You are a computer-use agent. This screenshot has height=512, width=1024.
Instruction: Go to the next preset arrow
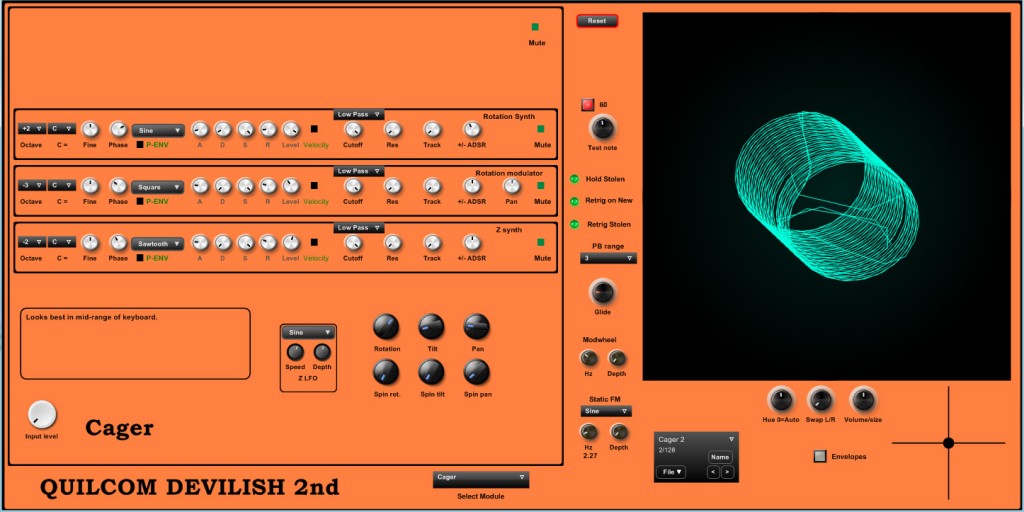click(727, 472)
